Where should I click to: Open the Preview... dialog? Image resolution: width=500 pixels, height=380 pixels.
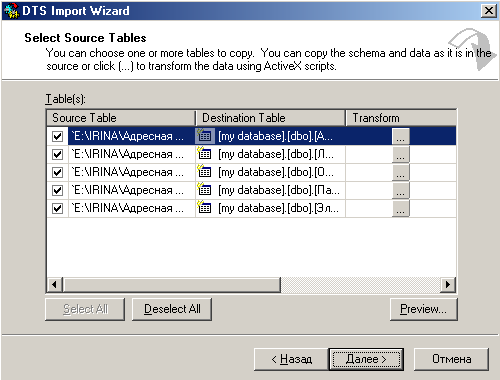(x=424, y=309)
